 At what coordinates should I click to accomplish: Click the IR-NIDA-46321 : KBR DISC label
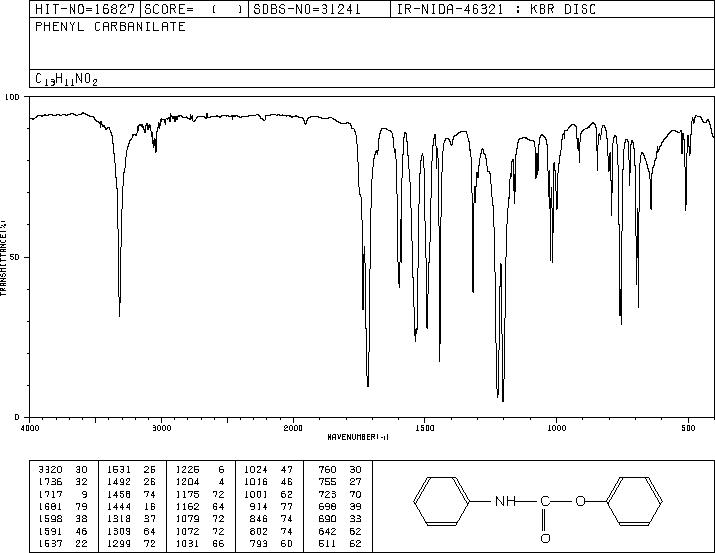496,9
